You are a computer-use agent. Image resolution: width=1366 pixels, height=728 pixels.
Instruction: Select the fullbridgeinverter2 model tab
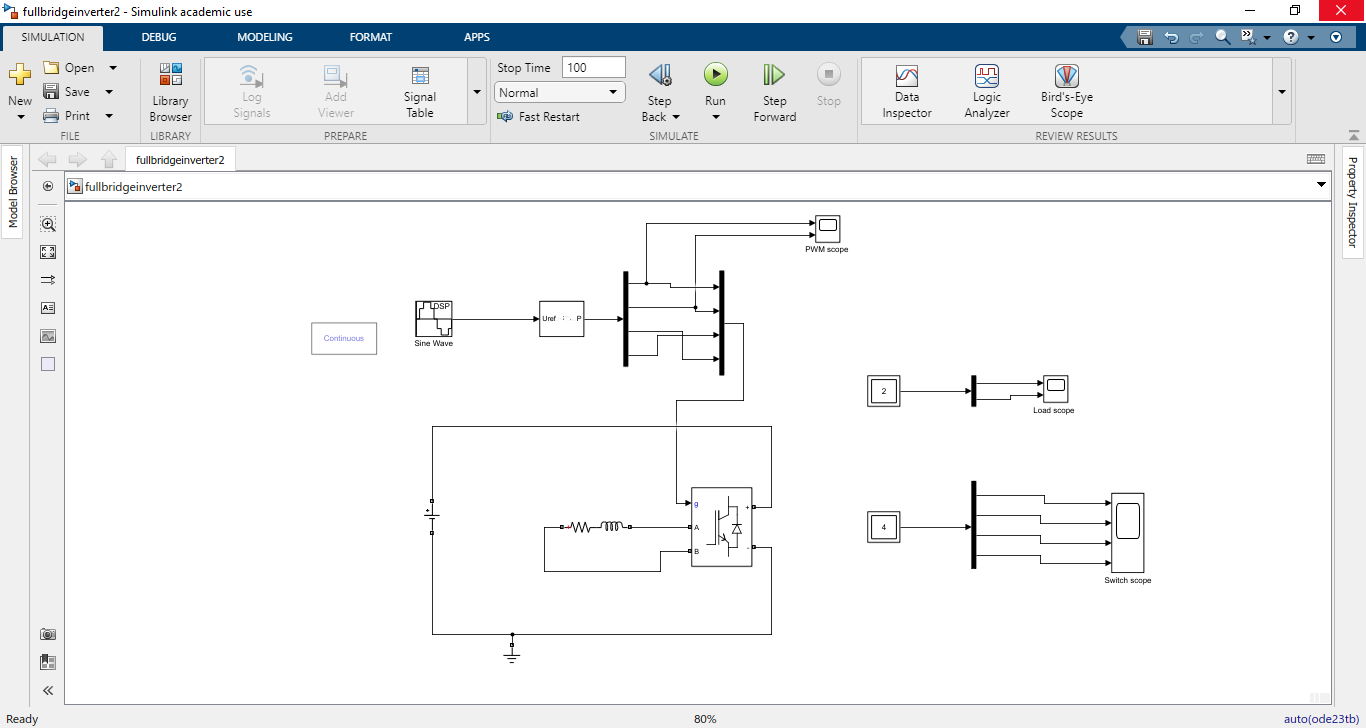pyautogui.click(x=180, y=159)
